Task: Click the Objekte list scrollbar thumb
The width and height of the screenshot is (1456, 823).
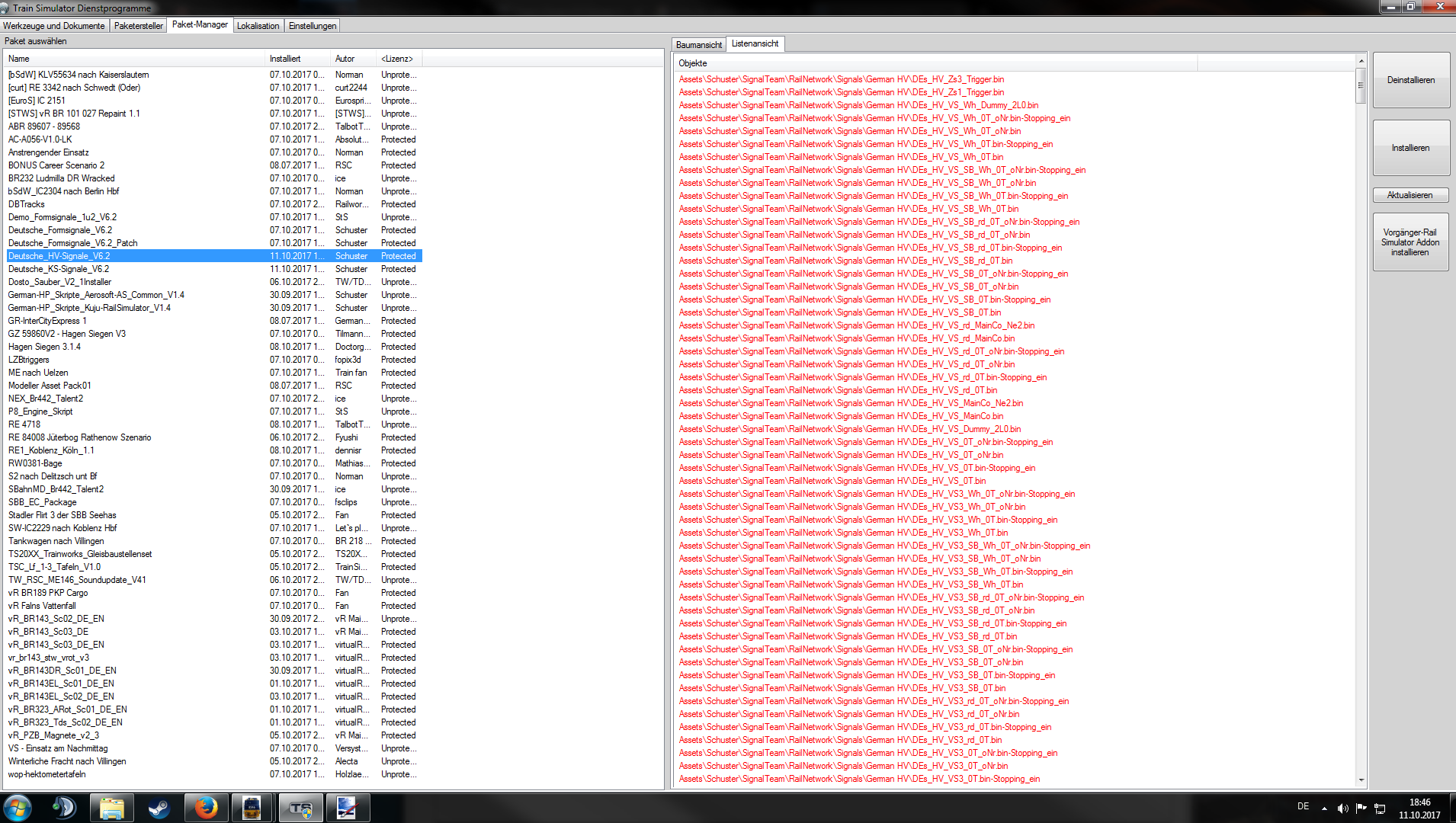Action: pos(1361,85)
